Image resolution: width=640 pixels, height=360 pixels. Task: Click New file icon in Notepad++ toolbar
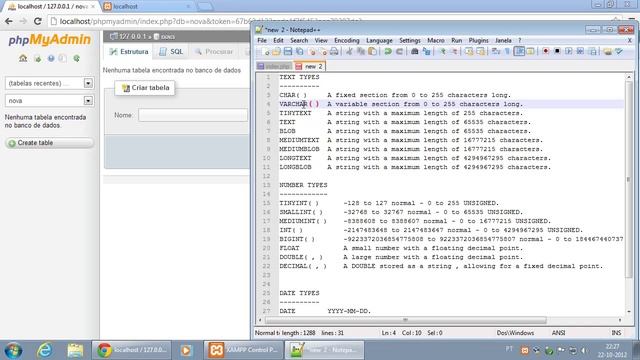click(265, 51)
